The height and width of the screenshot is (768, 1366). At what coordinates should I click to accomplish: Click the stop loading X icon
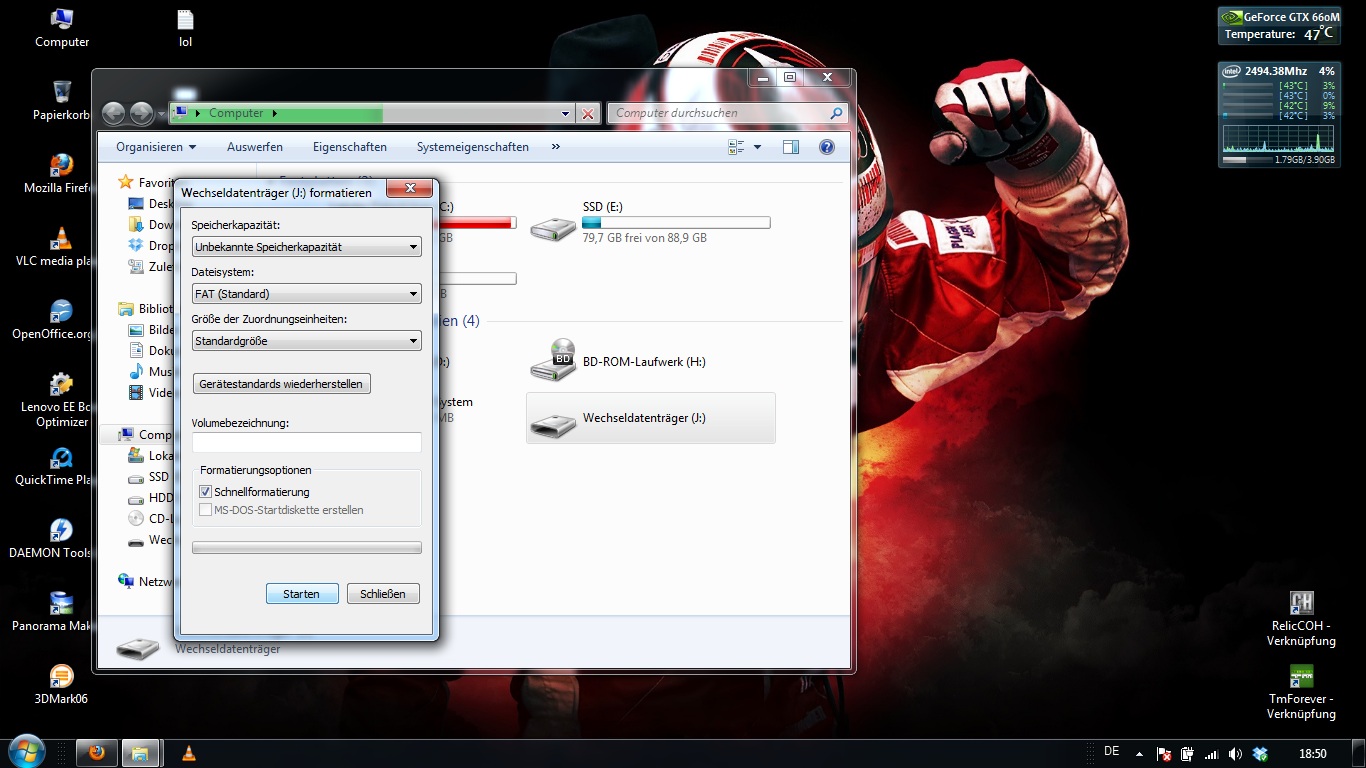588,114
